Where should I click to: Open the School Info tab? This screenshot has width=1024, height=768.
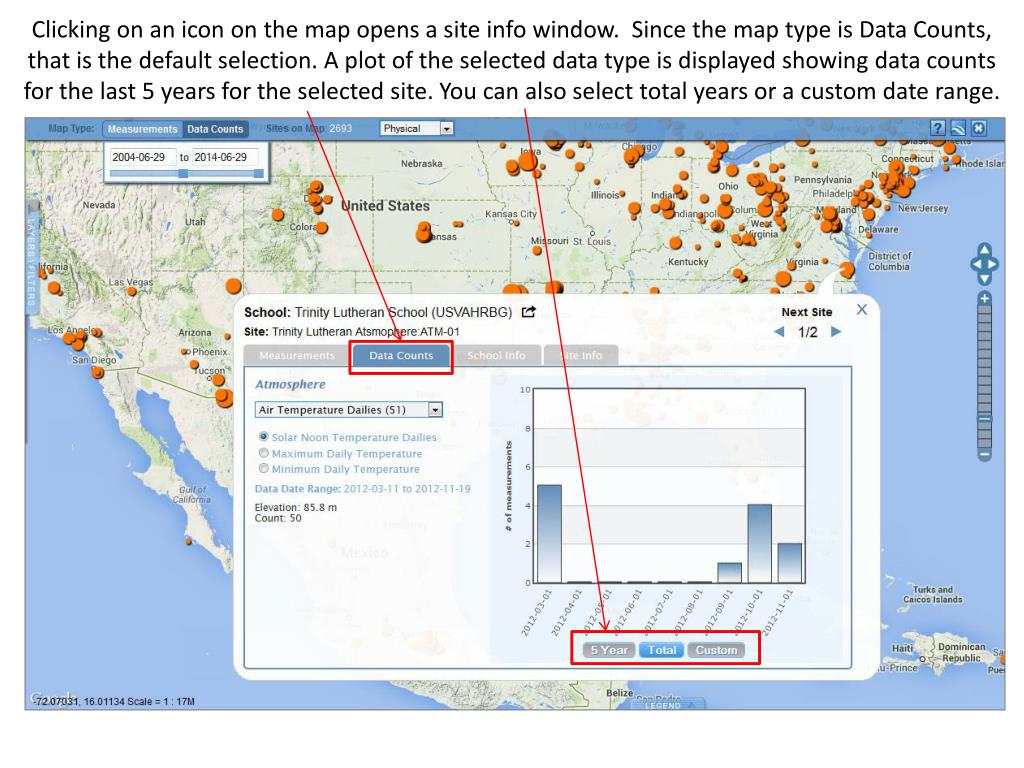tap(496, 355)
